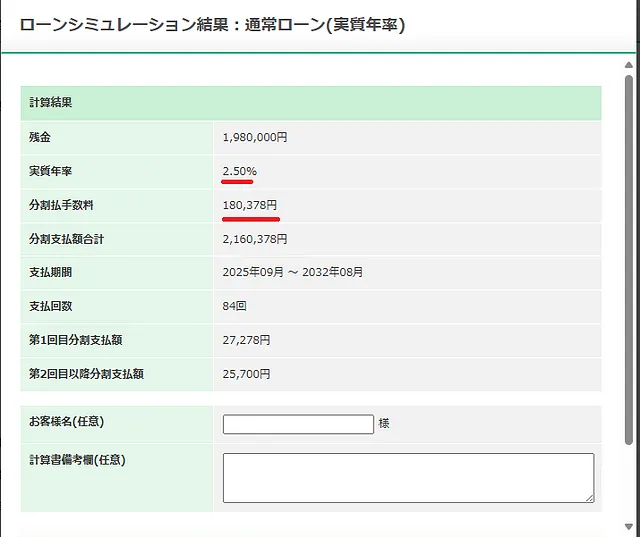
Task: Click the textarea resize grip corner
Action: (590, 499)
